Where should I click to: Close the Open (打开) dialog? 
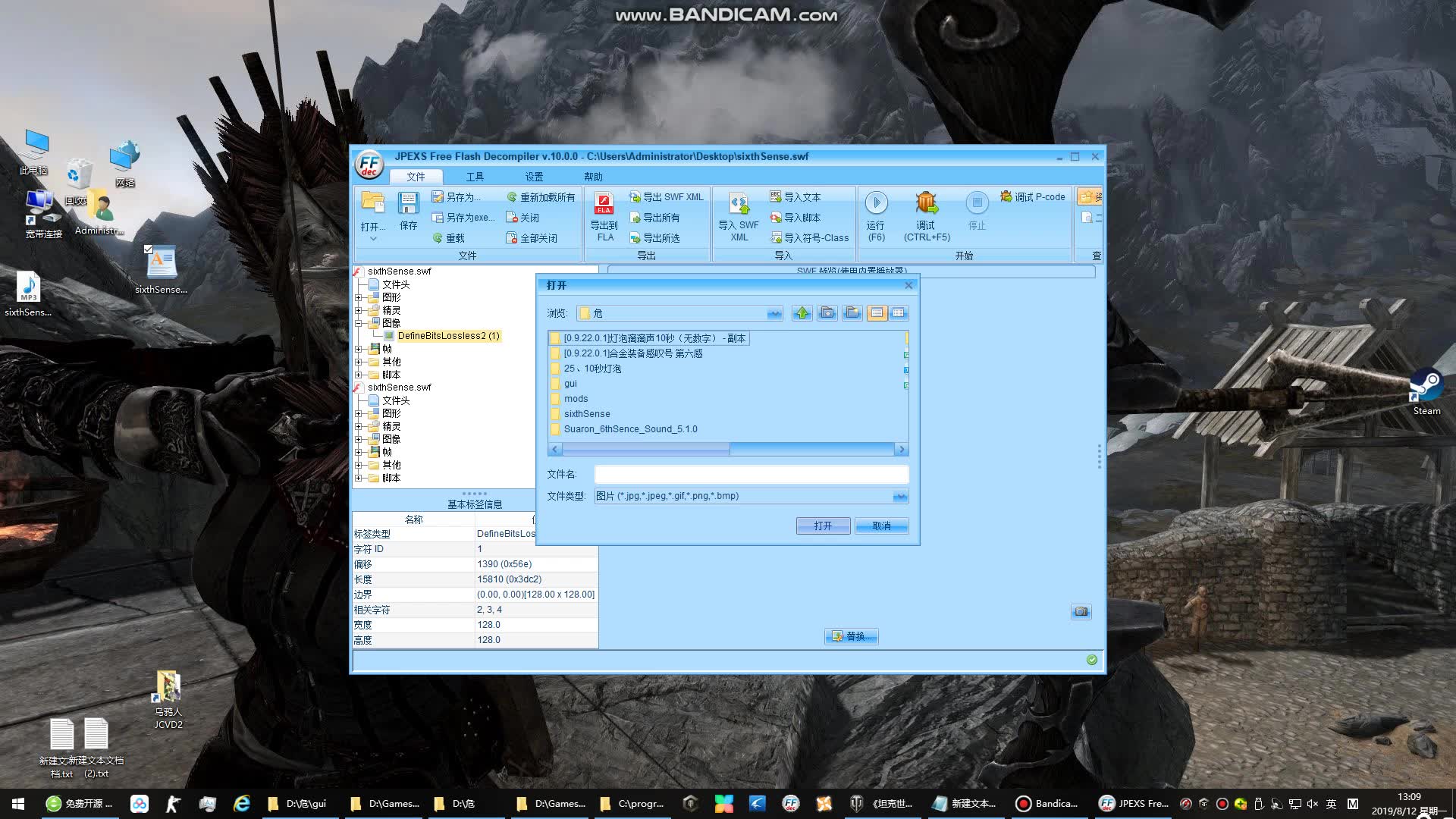tap(909, 285)
